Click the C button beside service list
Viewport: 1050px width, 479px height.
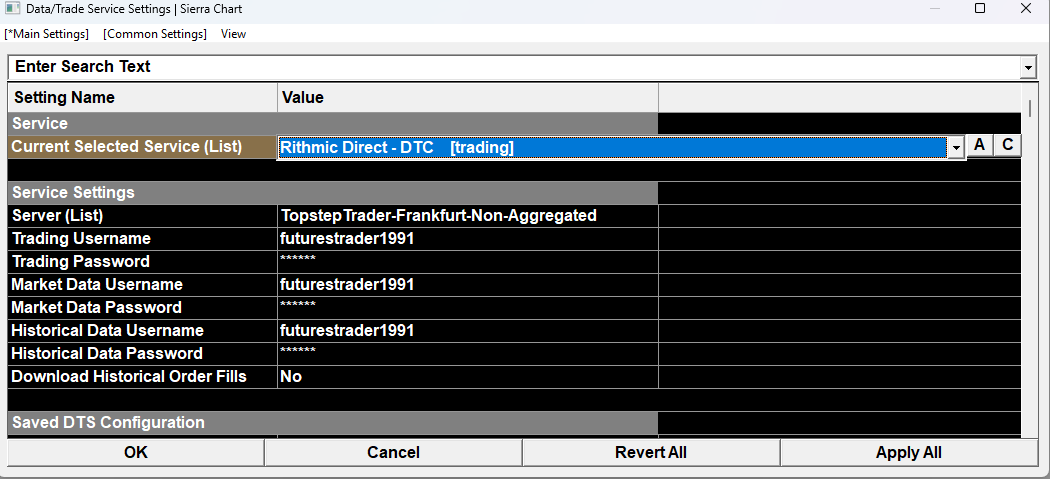coord(1008,146)
